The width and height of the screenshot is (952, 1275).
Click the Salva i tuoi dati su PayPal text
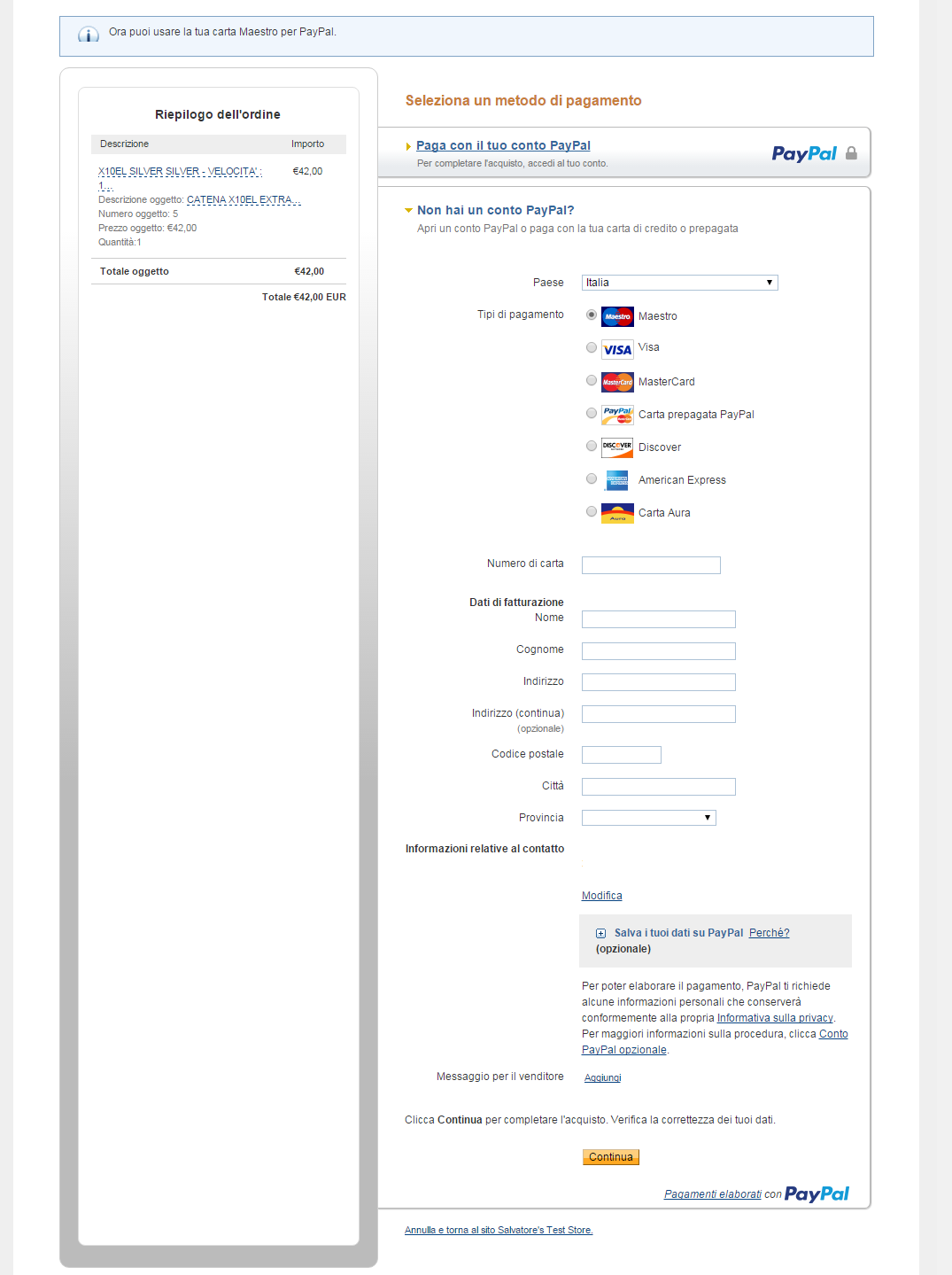(x=679, y=933)
